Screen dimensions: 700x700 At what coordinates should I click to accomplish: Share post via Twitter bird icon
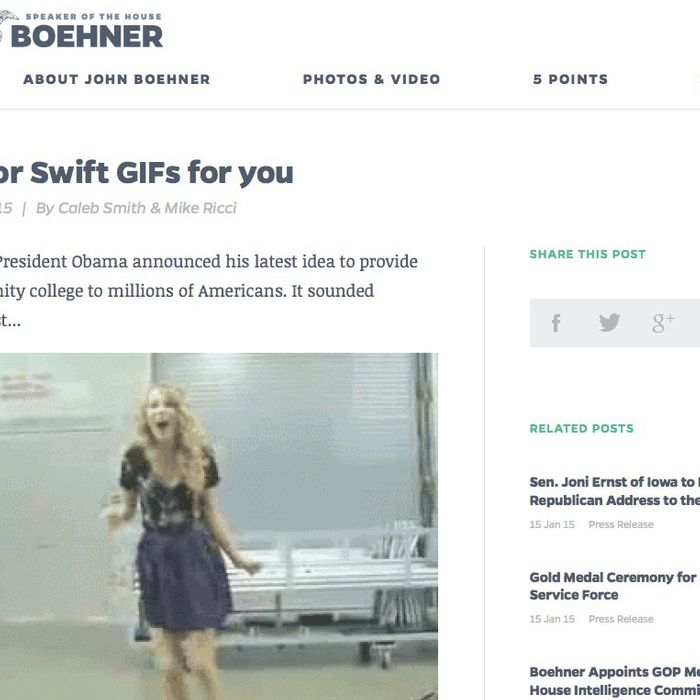pos(609,322)
